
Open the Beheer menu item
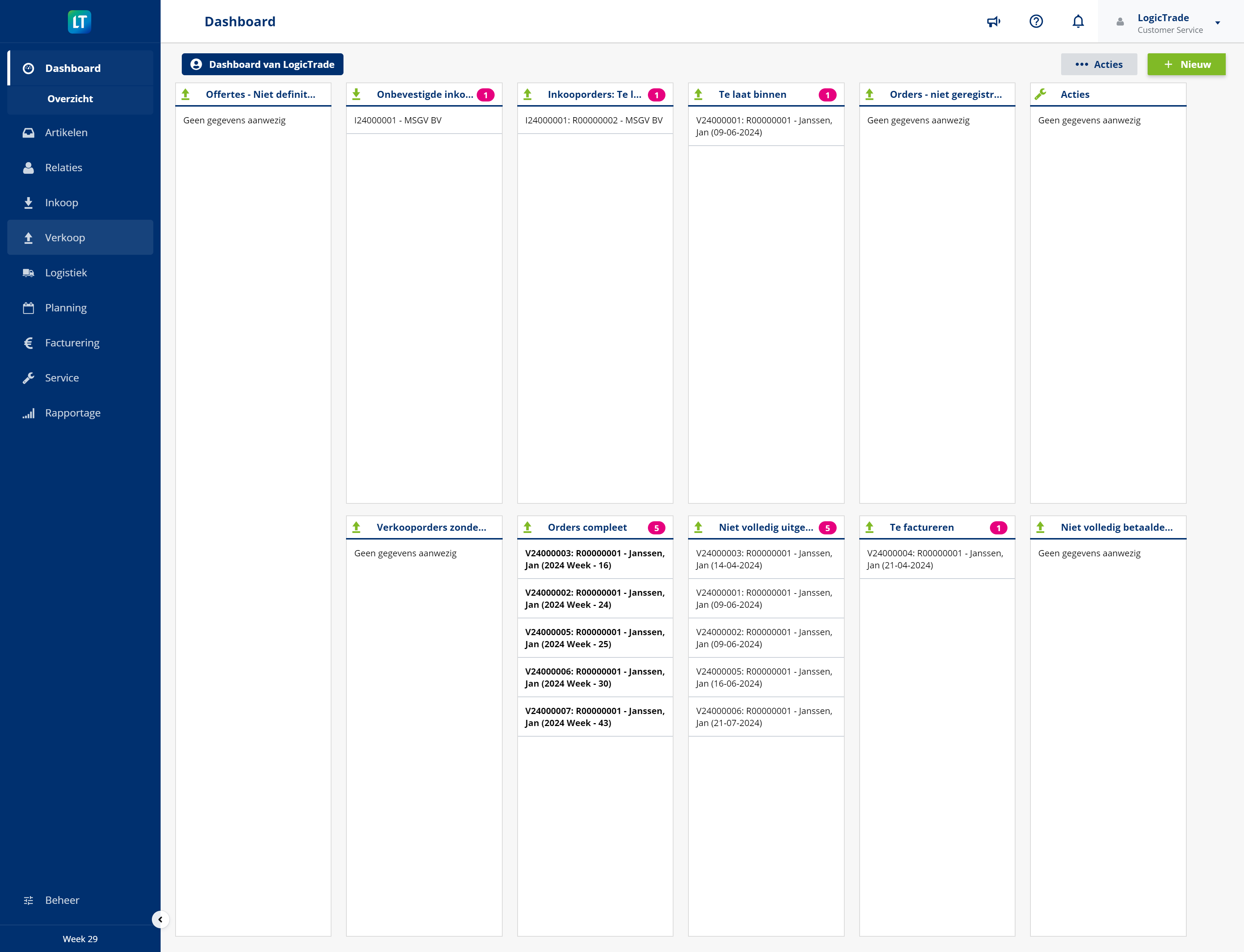click(x=80, y=901)
